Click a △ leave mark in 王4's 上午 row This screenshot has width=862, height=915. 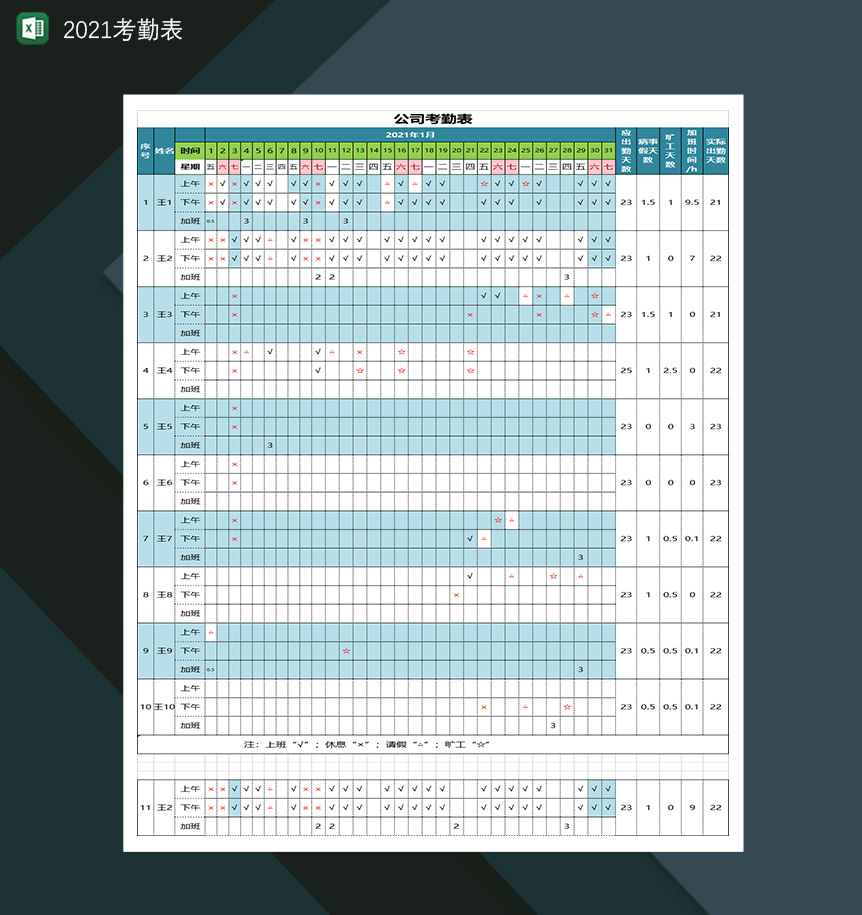pos(247,351)
